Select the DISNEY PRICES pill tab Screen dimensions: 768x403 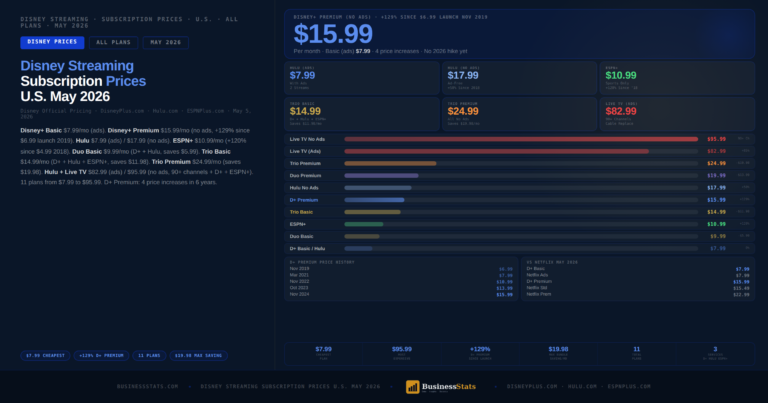(x=52, y=43)
